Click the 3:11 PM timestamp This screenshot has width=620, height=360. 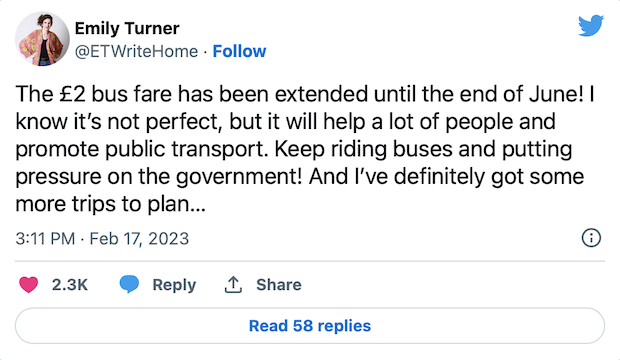tap(45, 239)
